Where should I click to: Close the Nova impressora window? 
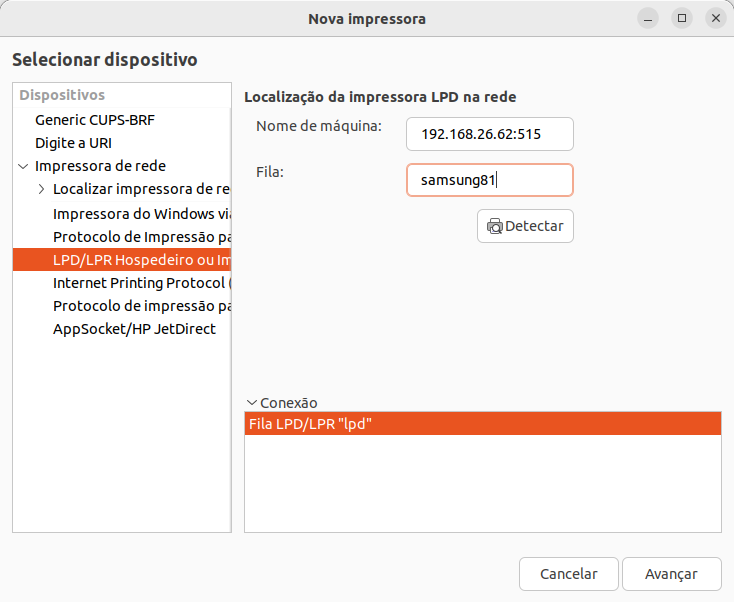point(714,18)
